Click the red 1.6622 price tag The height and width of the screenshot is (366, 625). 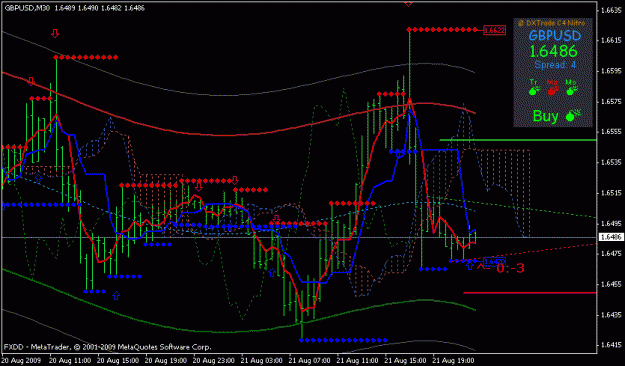494,30
